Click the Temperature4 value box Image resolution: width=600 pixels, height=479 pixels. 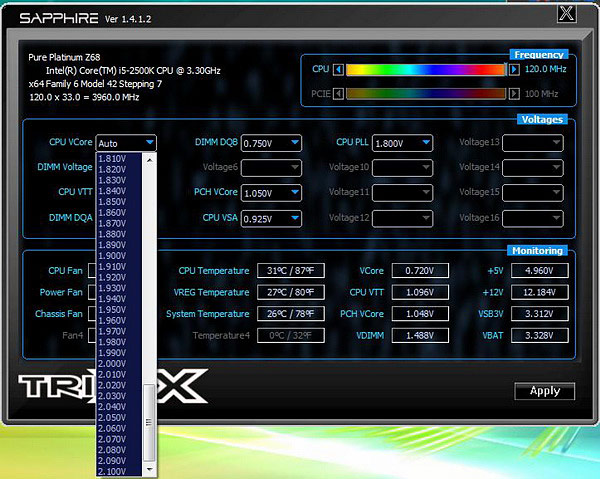click(291, 336)
